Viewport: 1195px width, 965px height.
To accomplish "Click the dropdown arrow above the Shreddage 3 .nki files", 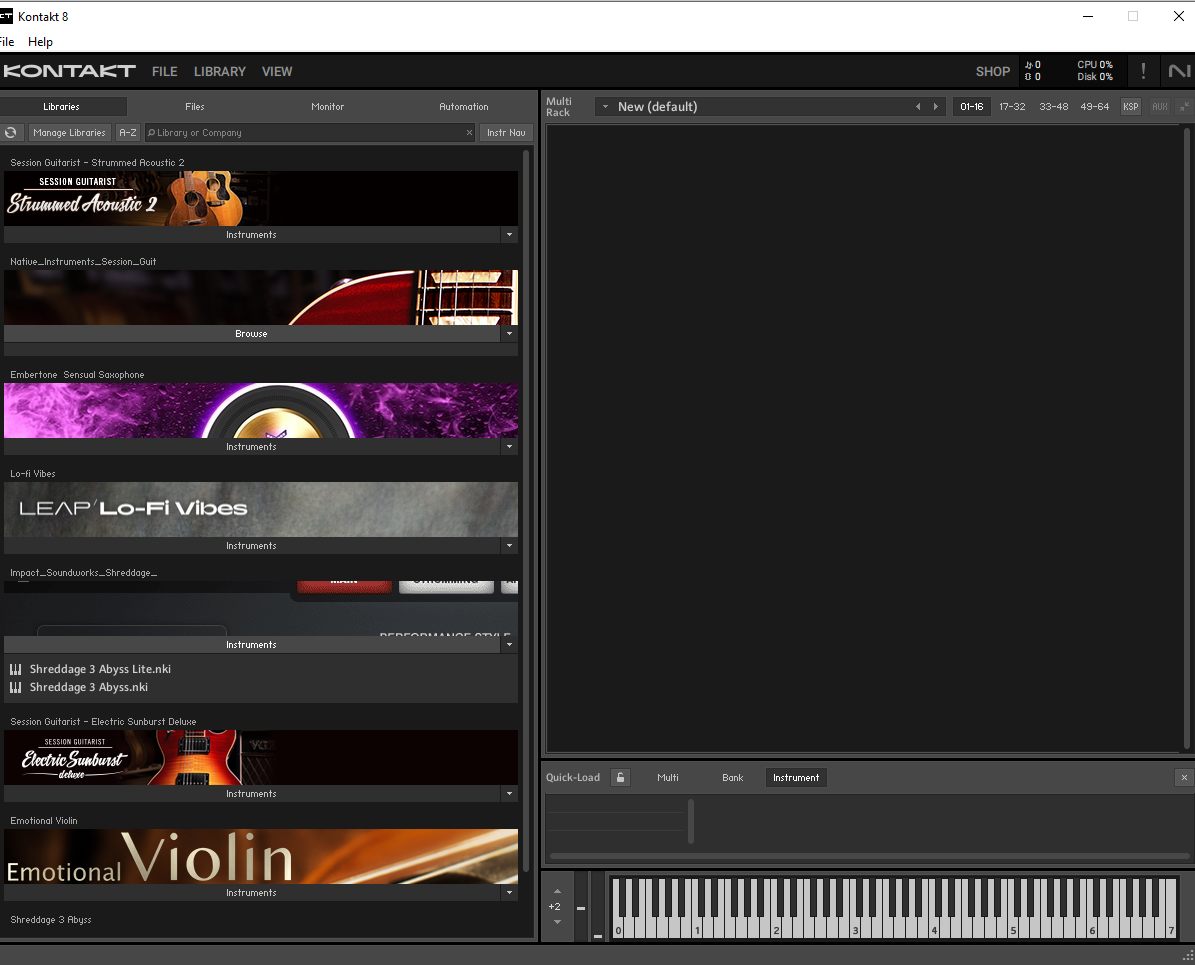I will click(x=509, y=645).
